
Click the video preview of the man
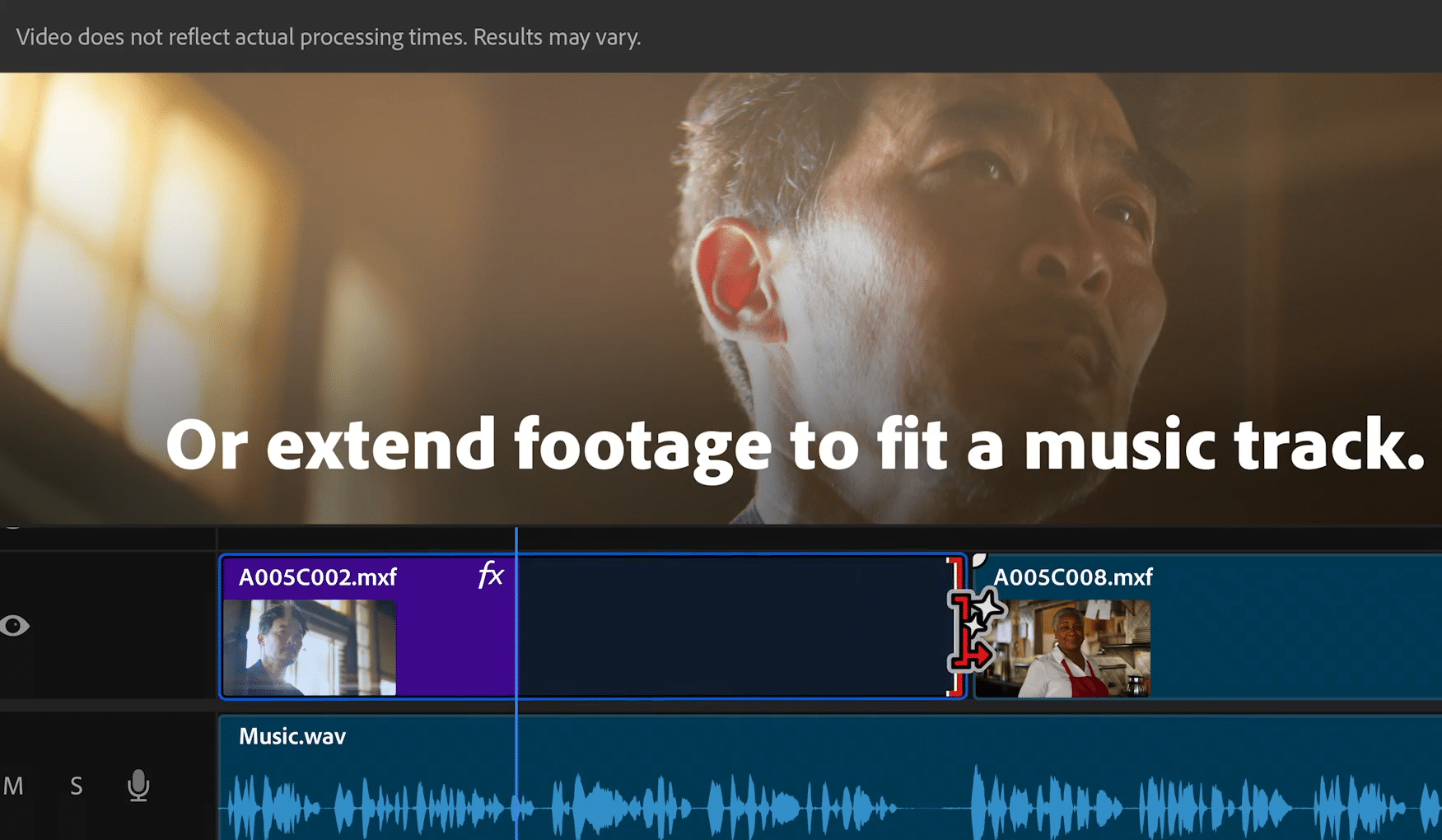click(721, 298)
